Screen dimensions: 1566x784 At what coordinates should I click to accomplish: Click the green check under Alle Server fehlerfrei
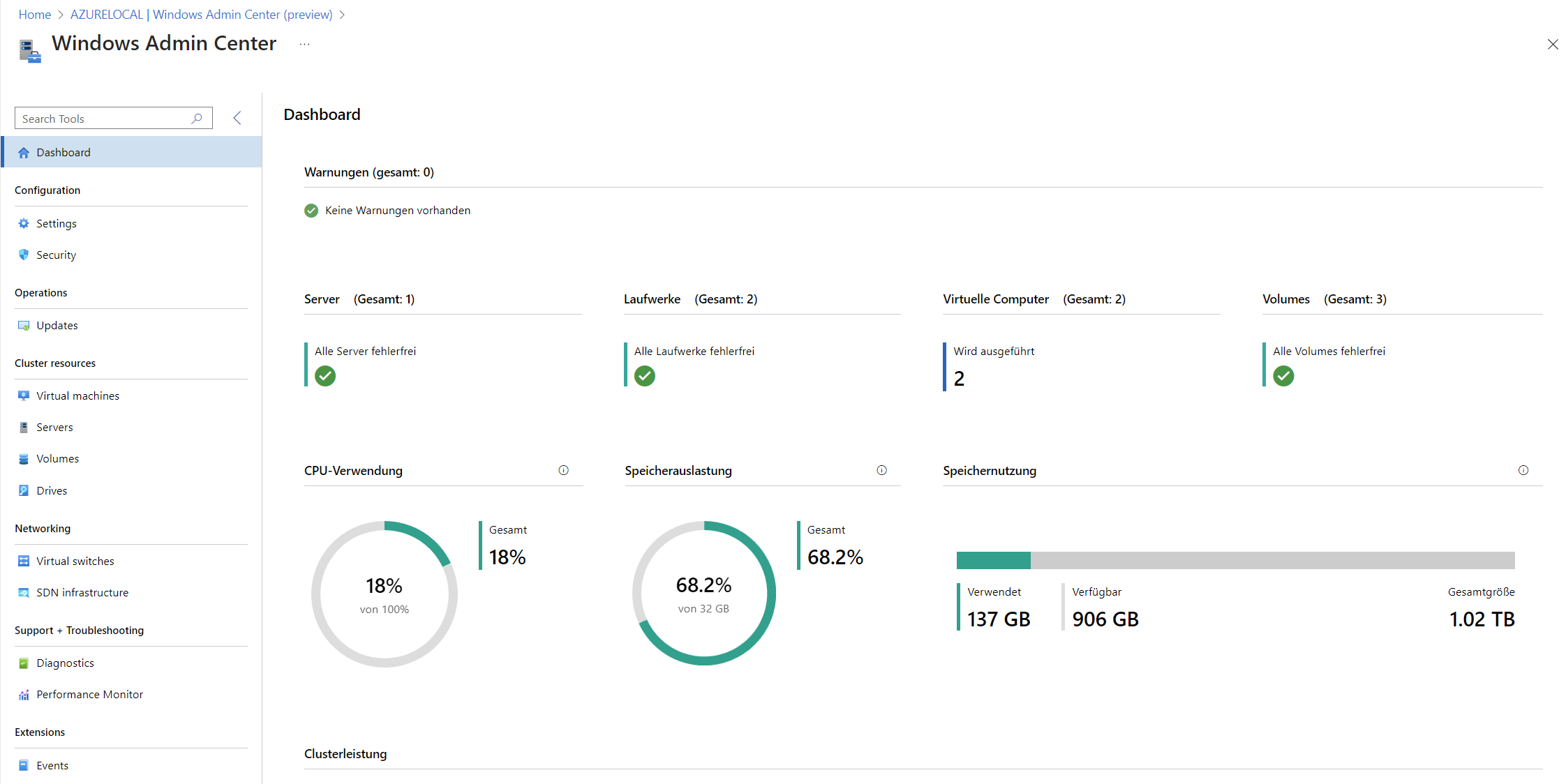[x=325, y=377]
